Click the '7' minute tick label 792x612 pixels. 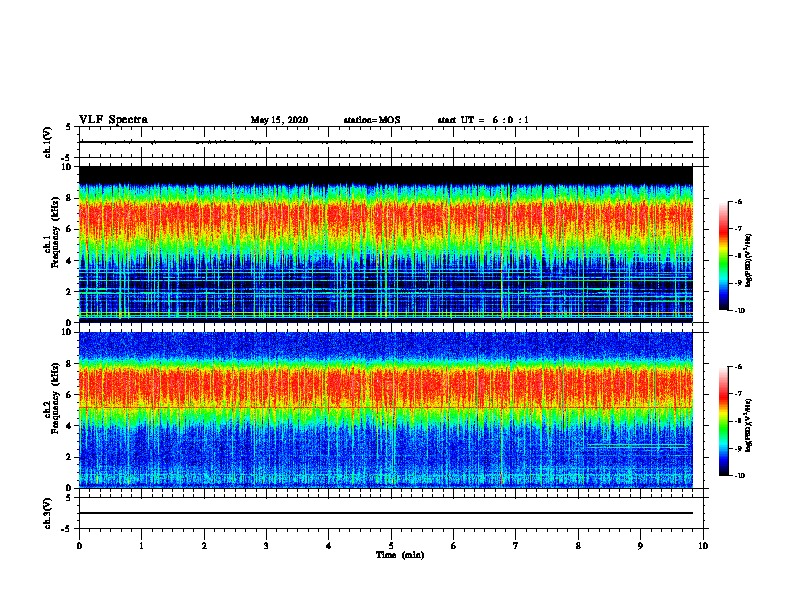(x=516, y=546)
